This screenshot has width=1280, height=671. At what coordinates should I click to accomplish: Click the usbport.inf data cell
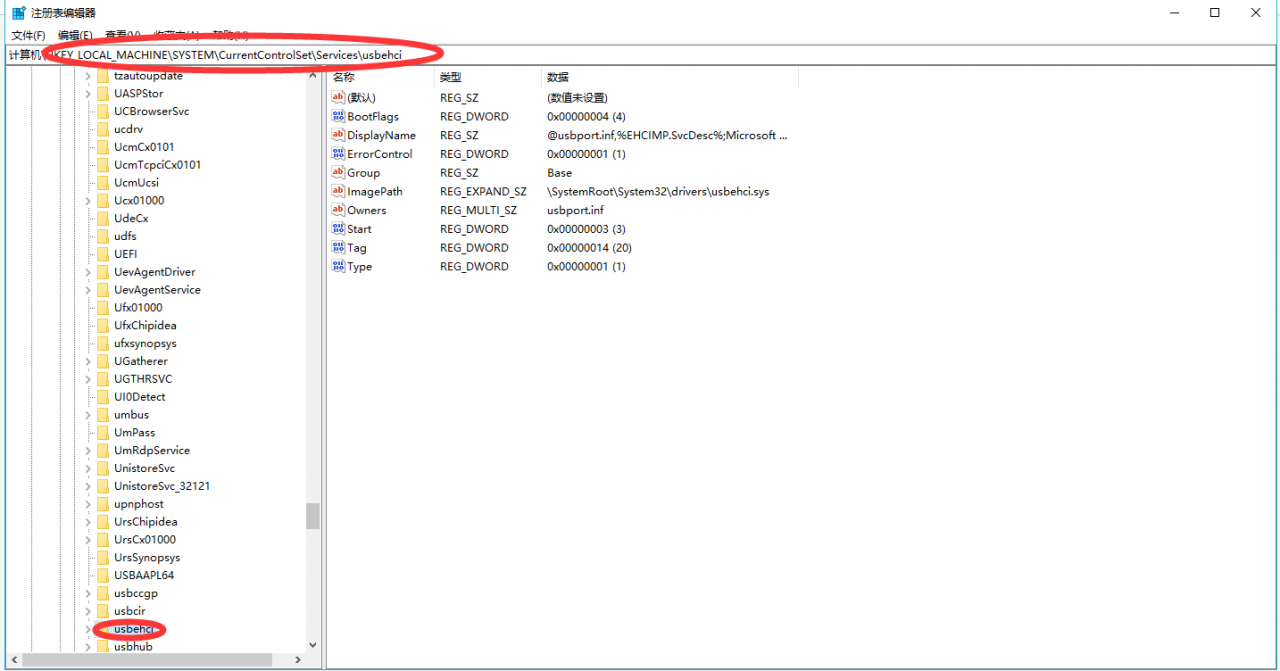point(575,211)
